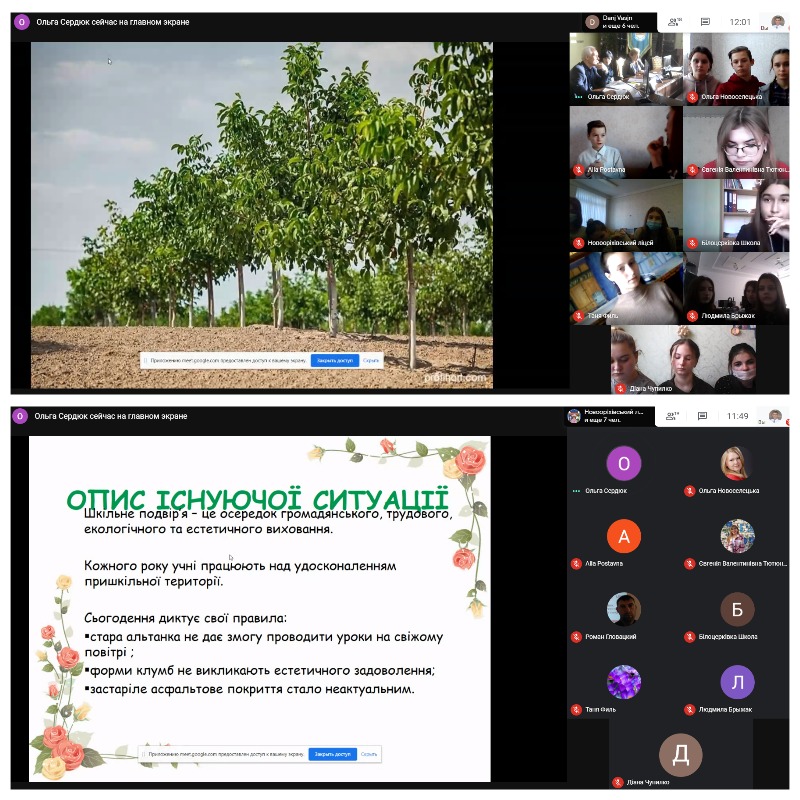Click Закрыть доступ over the flower slide
This screenshot has height=800, width=800.
tap(333, 754)
